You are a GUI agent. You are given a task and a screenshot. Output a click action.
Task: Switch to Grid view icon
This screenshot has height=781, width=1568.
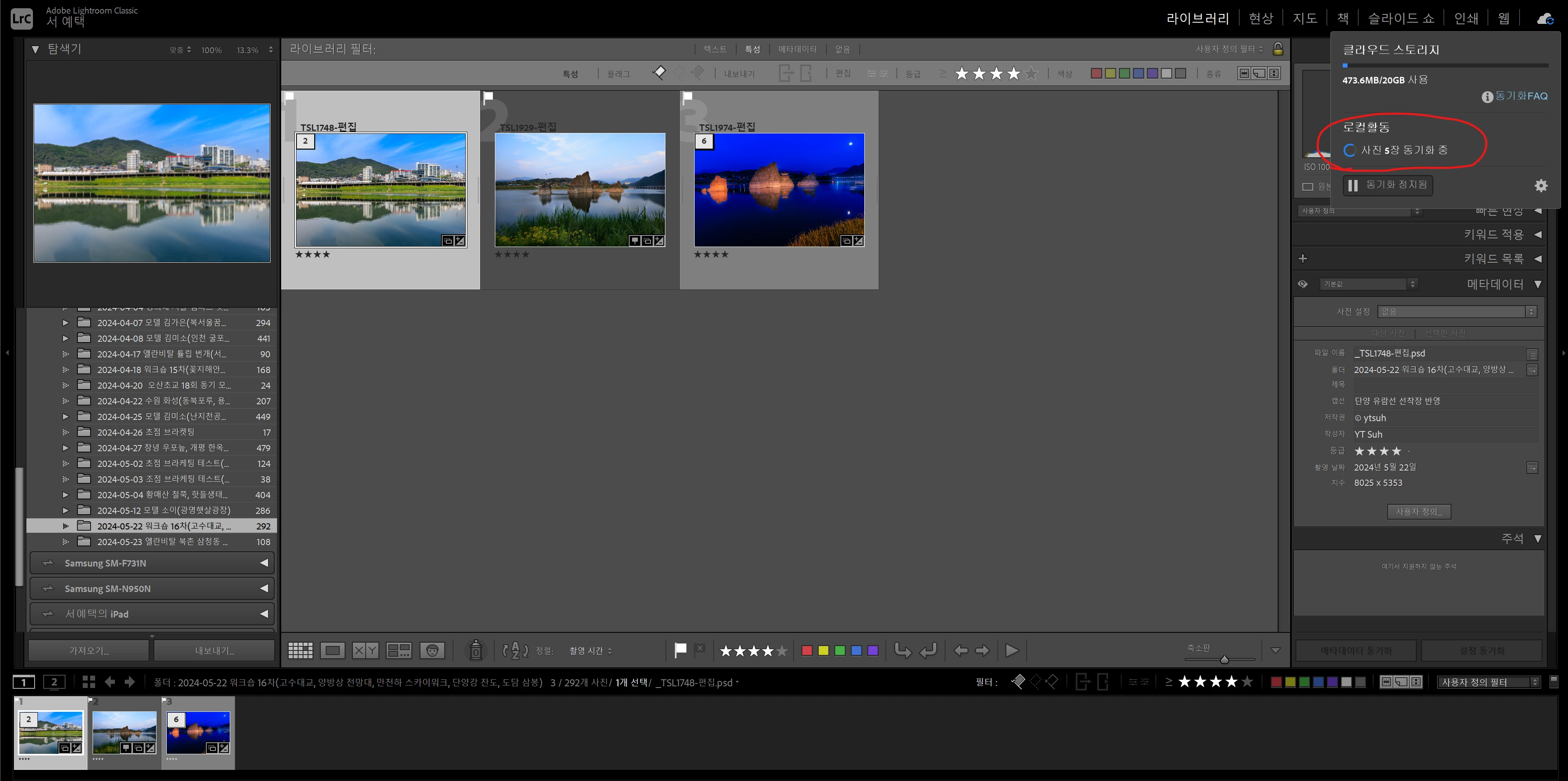coord(300,650)
